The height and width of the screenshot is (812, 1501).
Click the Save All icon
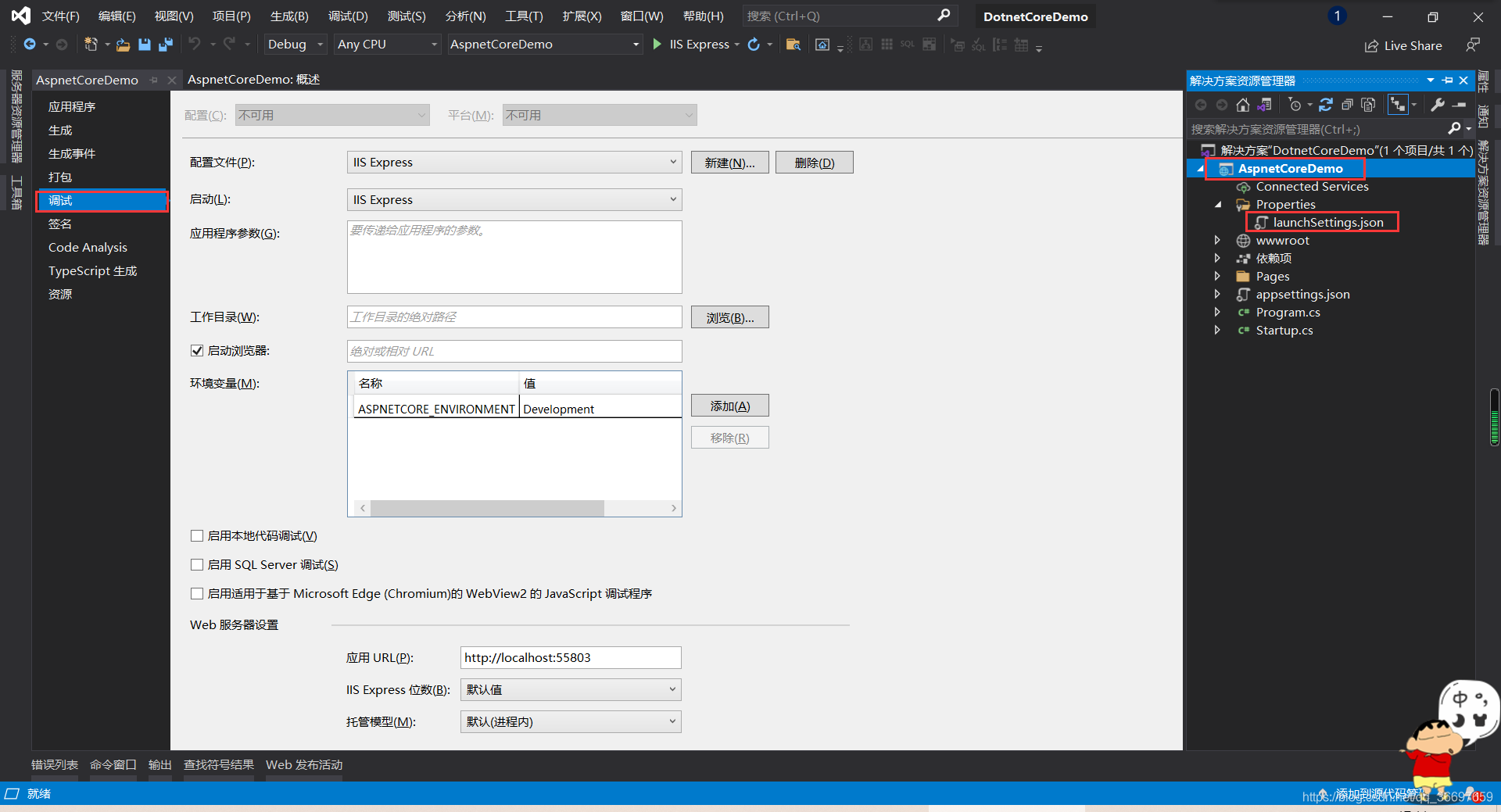[165, 45]
